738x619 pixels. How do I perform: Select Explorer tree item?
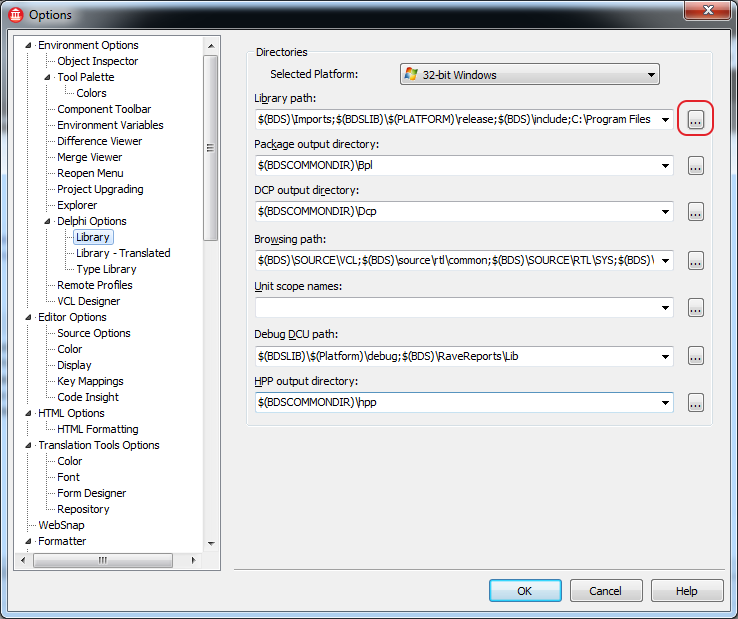[77, 205]
